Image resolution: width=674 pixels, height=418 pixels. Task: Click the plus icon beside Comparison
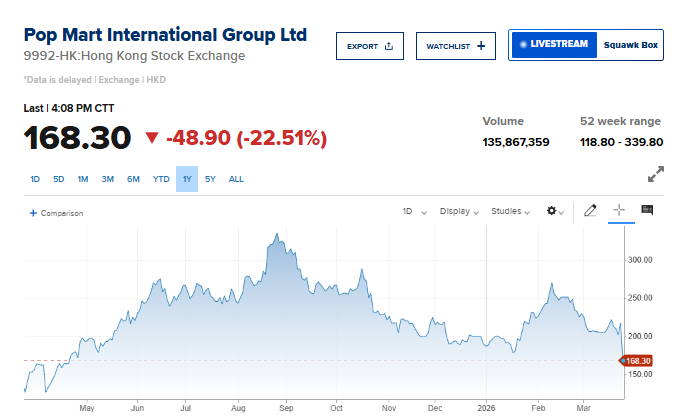click(x=33, y=213)
